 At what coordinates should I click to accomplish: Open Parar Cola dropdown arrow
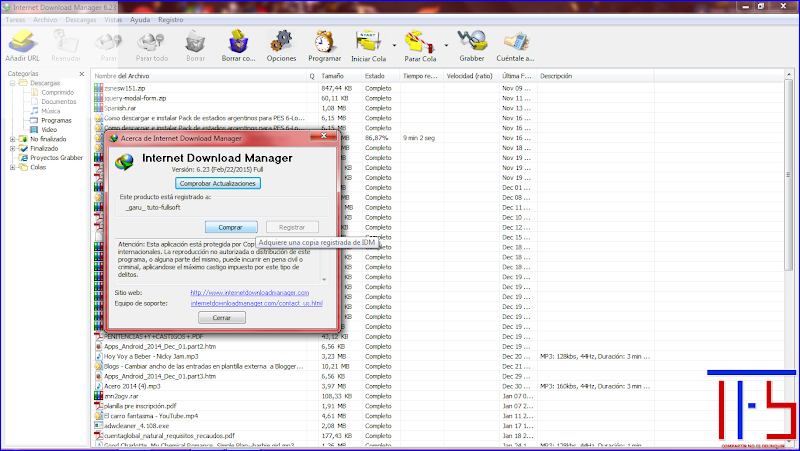(446, 45)
